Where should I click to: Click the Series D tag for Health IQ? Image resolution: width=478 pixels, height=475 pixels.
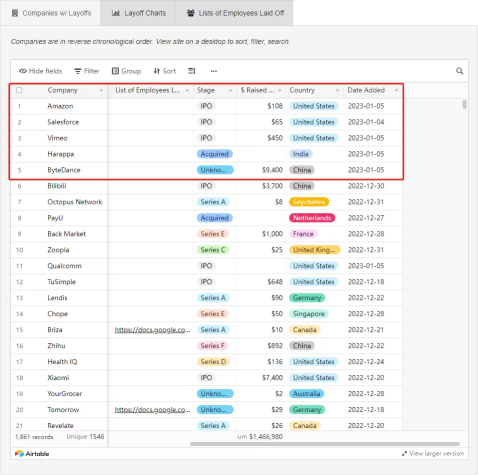(x=213, y=362)
